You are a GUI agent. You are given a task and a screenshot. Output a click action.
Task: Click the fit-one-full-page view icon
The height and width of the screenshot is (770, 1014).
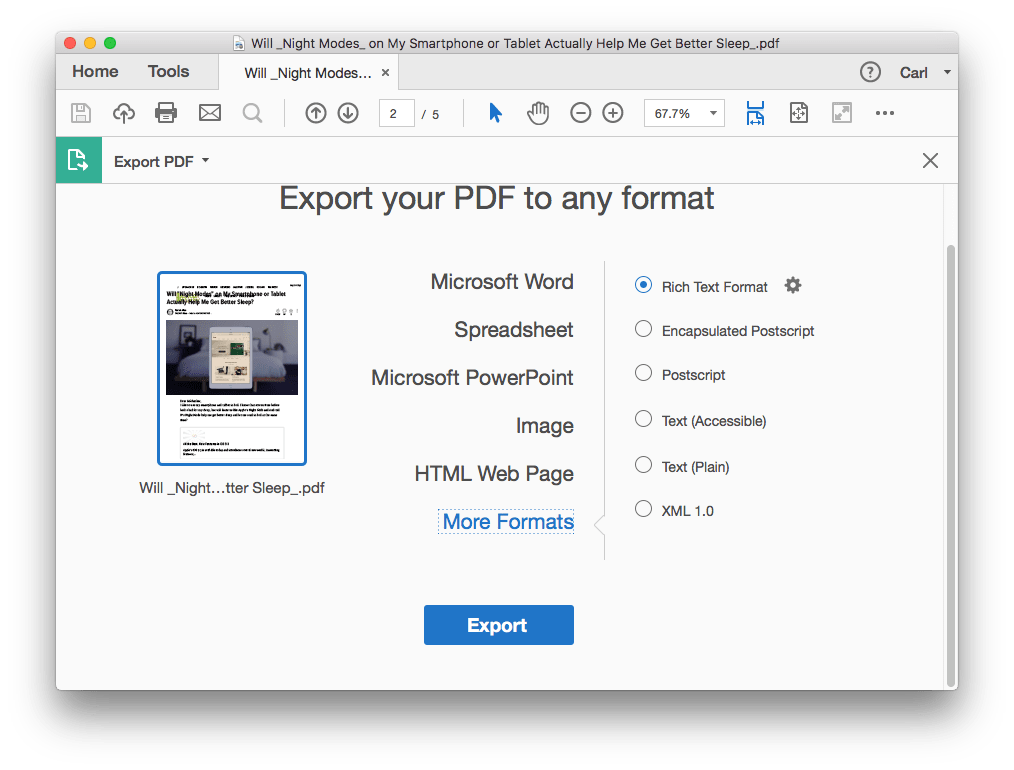point(799,112)
